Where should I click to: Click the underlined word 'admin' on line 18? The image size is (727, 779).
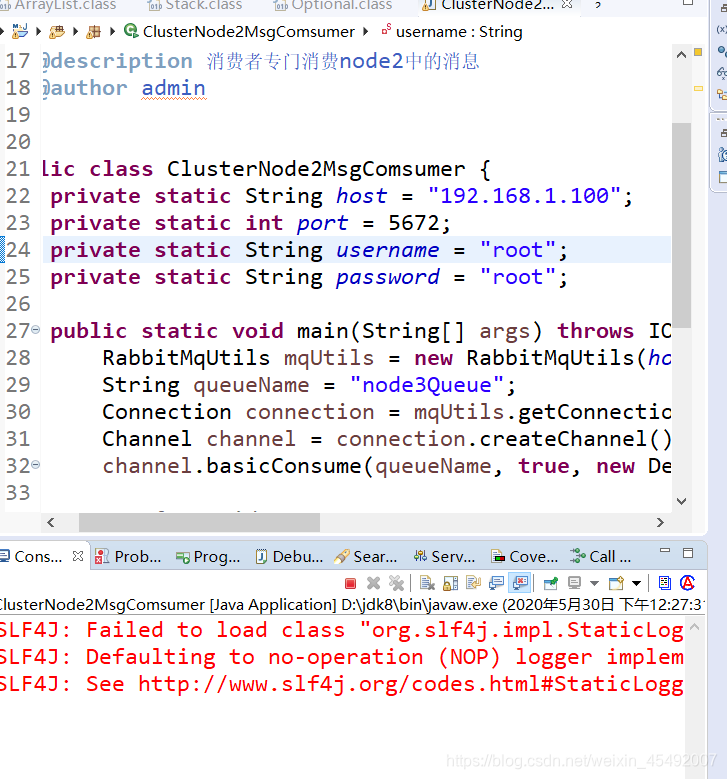point(173,88)
